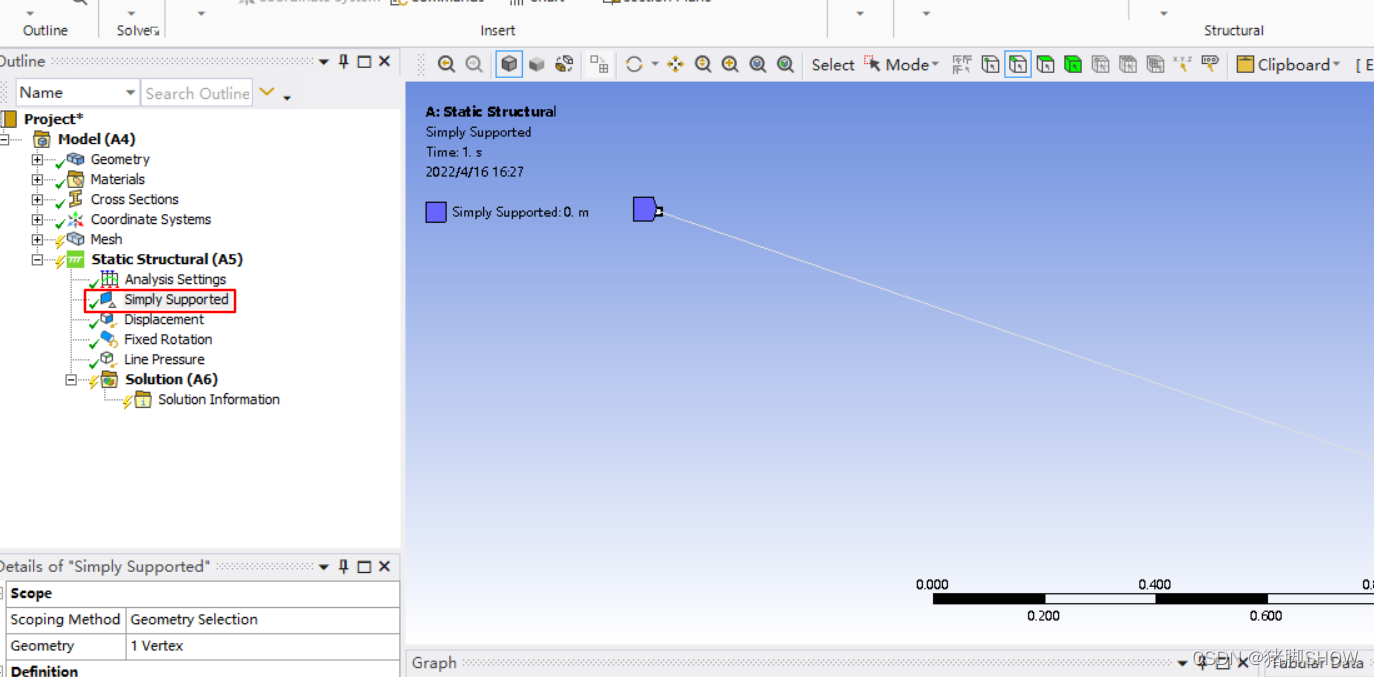This screenshot has height=677, width=1374.
Task: Collapse the Solution (A6) node
Action: point(71,380)
